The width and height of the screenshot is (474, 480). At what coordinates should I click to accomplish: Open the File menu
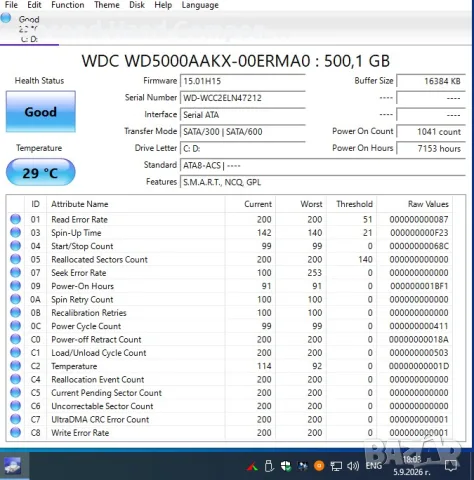pyautogui.click(x=11, y=5)
